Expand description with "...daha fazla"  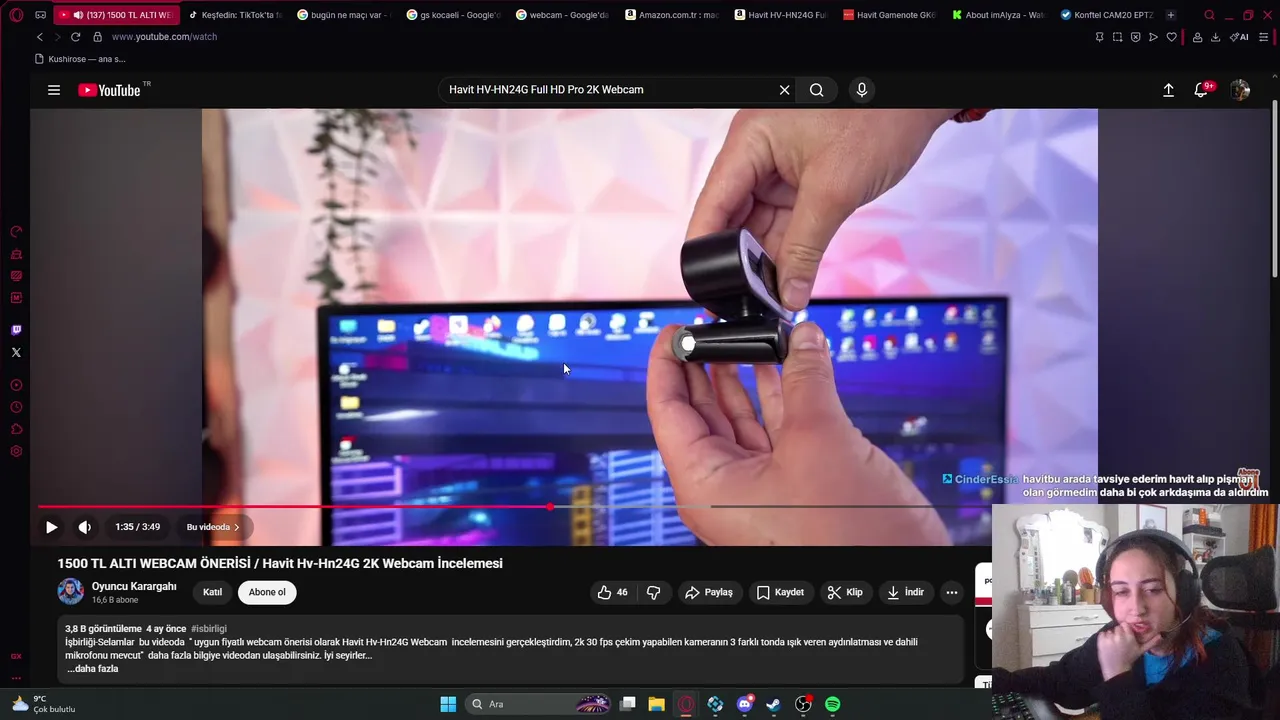pos(92,668)
